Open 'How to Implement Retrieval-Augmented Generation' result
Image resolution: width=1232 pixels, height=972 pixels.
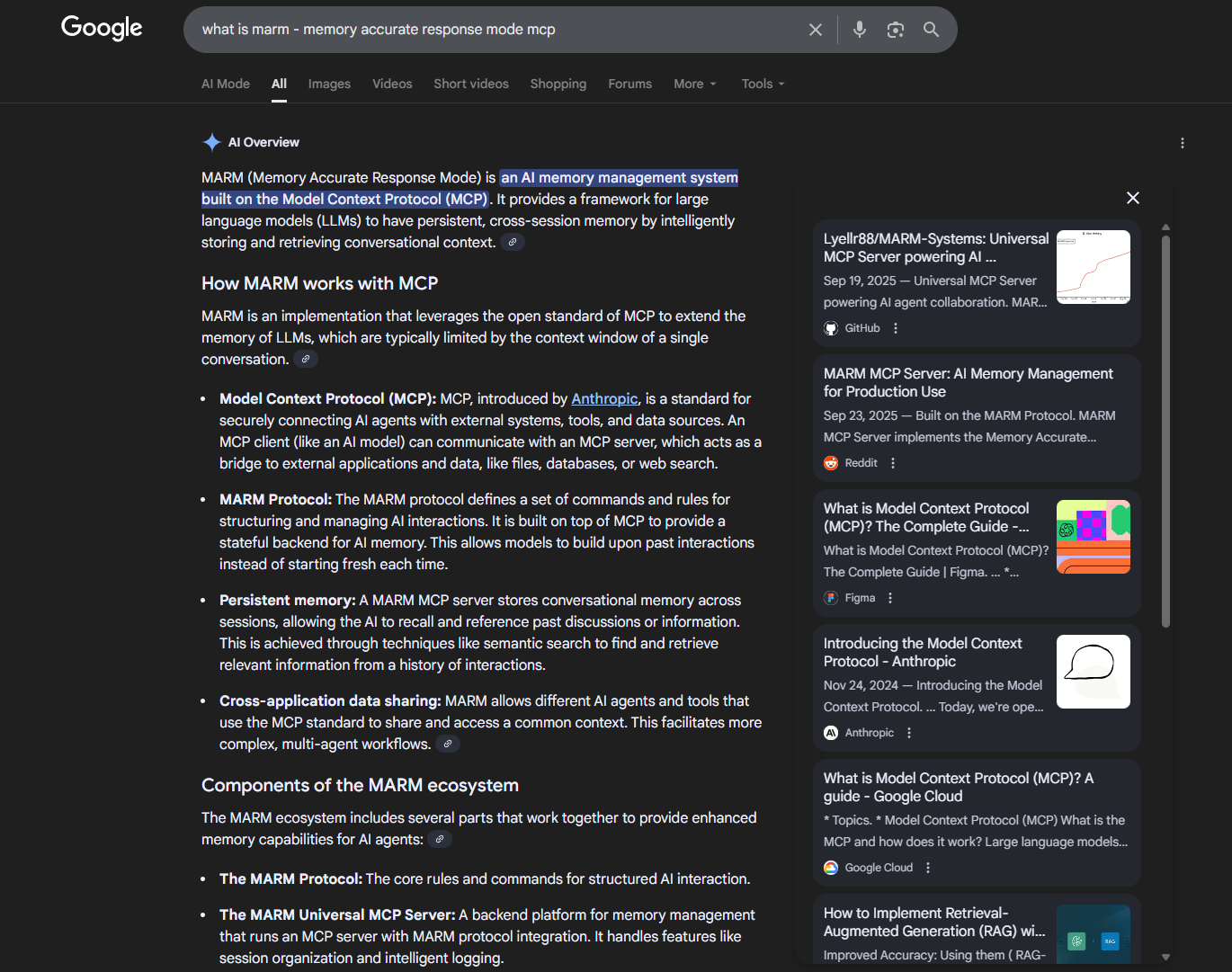pyautogui.click(x=934, y=922)
